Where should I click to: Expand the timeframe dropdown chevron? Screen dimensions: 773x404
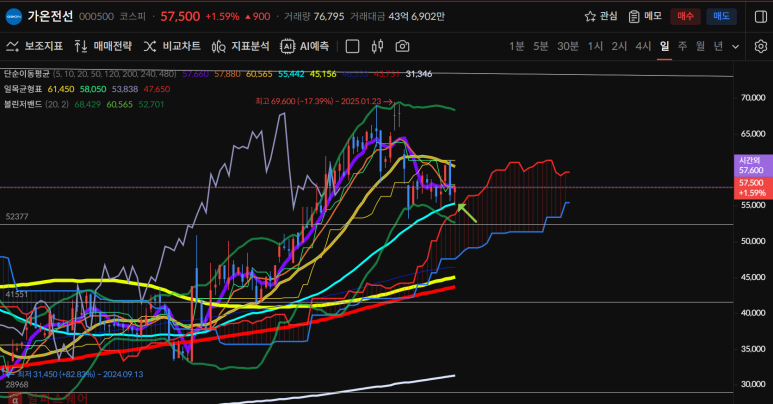[736, 47]
